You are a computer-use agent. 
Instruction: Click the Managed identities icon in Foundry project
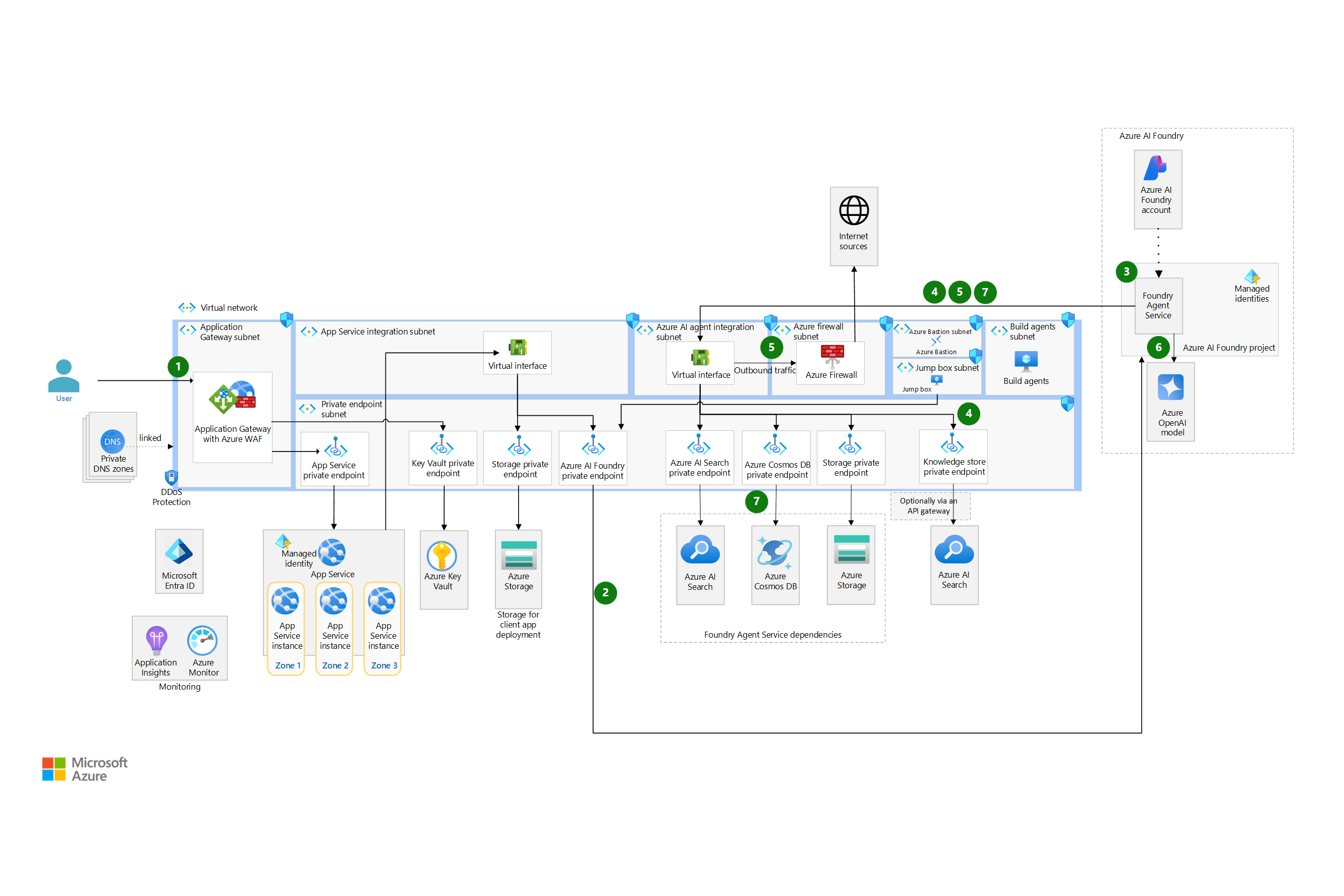(1252, 276)
